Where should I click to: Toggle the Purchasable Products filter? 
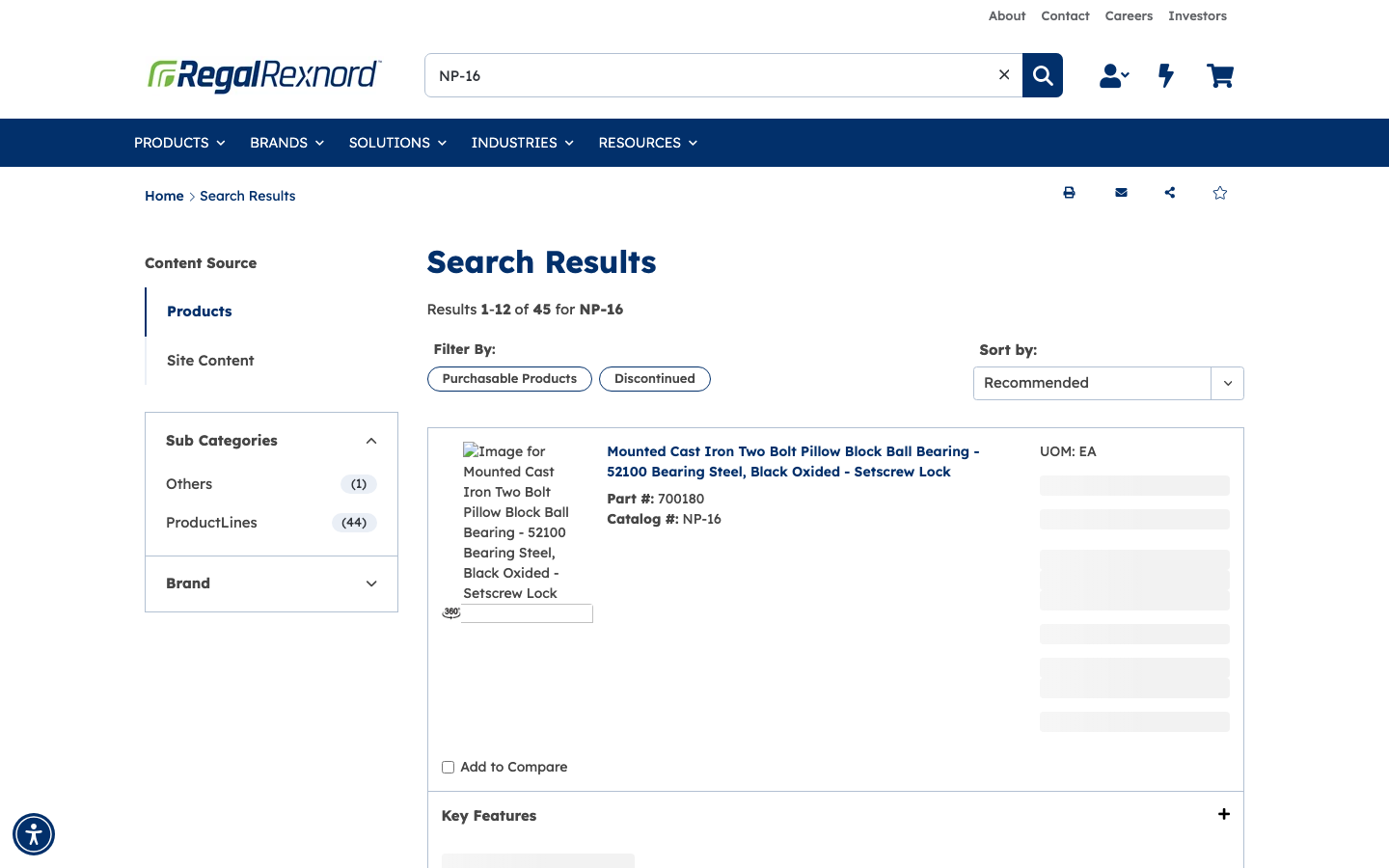tap(509, 379)
